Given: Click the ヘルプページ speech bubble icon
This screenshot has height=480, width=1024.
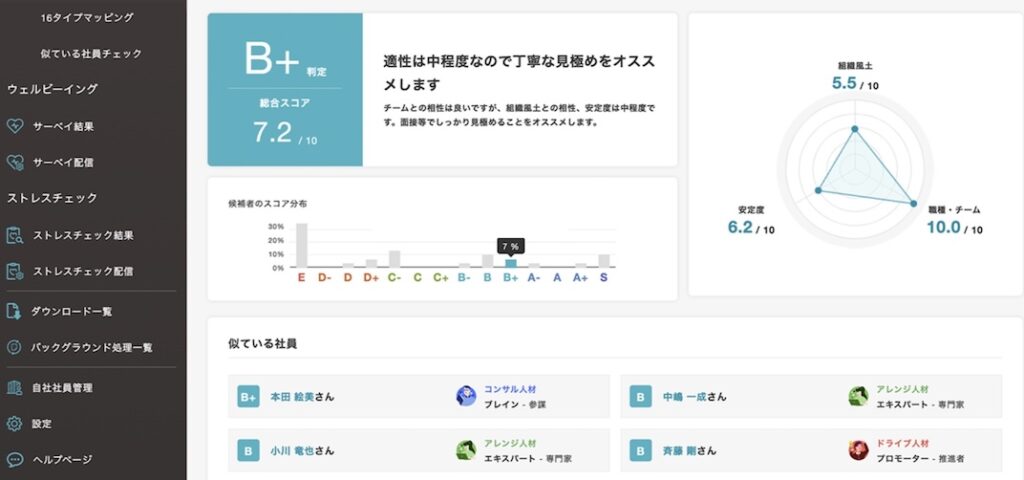Looking at the screenshot, I should [15, 460].
